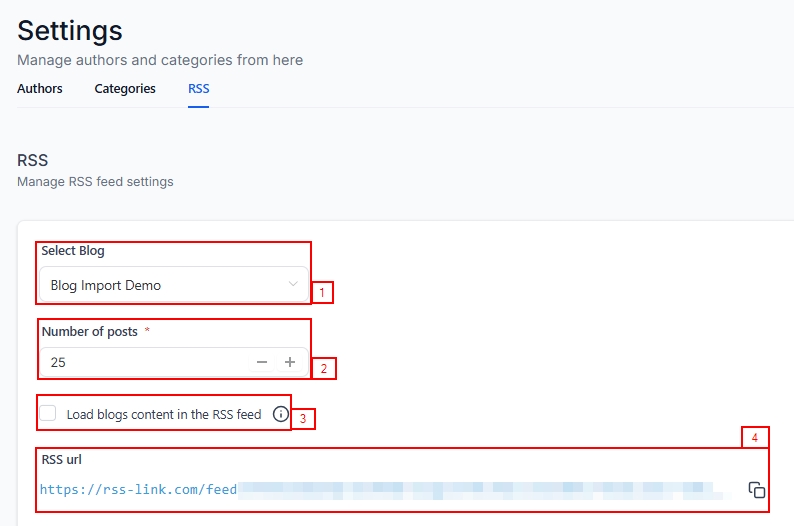Click the 'RSS url' label
The width and height of the screenshot is (794, 526).
point(62,459)
